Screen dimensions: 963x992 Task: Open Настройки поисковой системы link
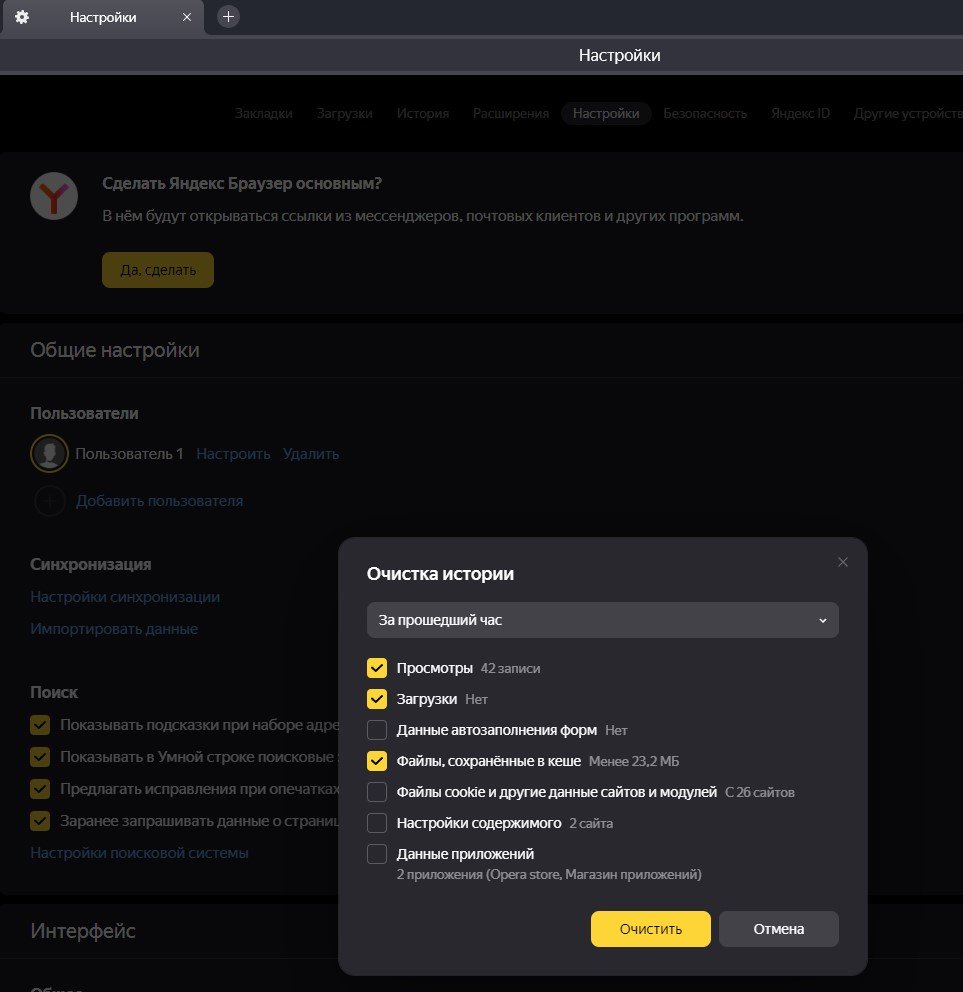pos(139,853)
